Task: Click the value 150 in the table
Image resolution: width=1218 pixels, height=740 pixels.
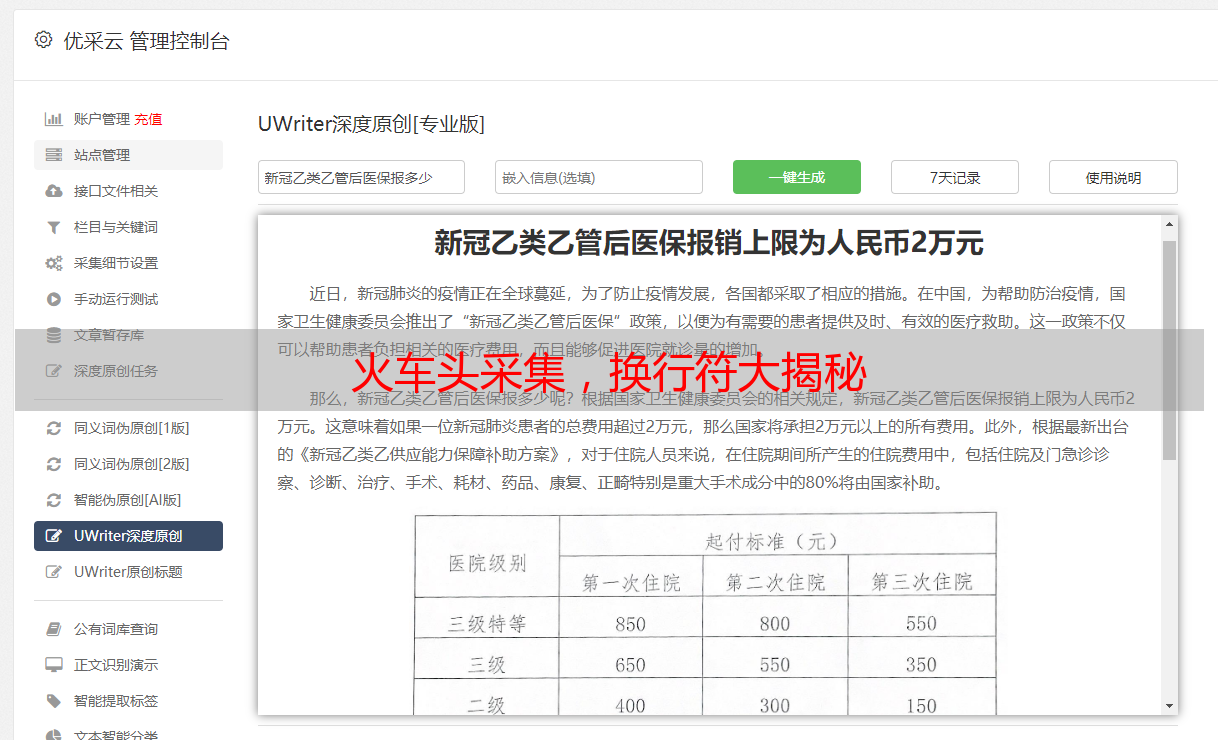Action: pos(921,706)
